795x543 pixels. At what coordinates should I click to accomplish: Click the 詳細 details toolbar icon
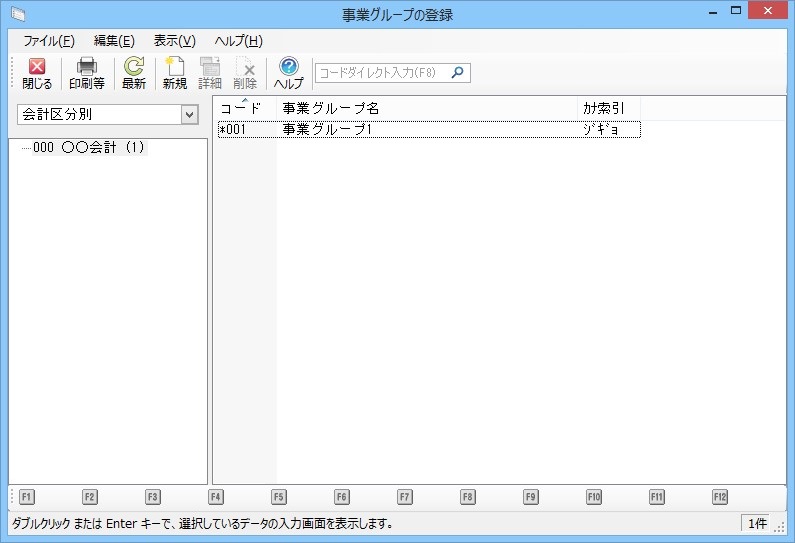pyautogui.click(x=210, y=73)
